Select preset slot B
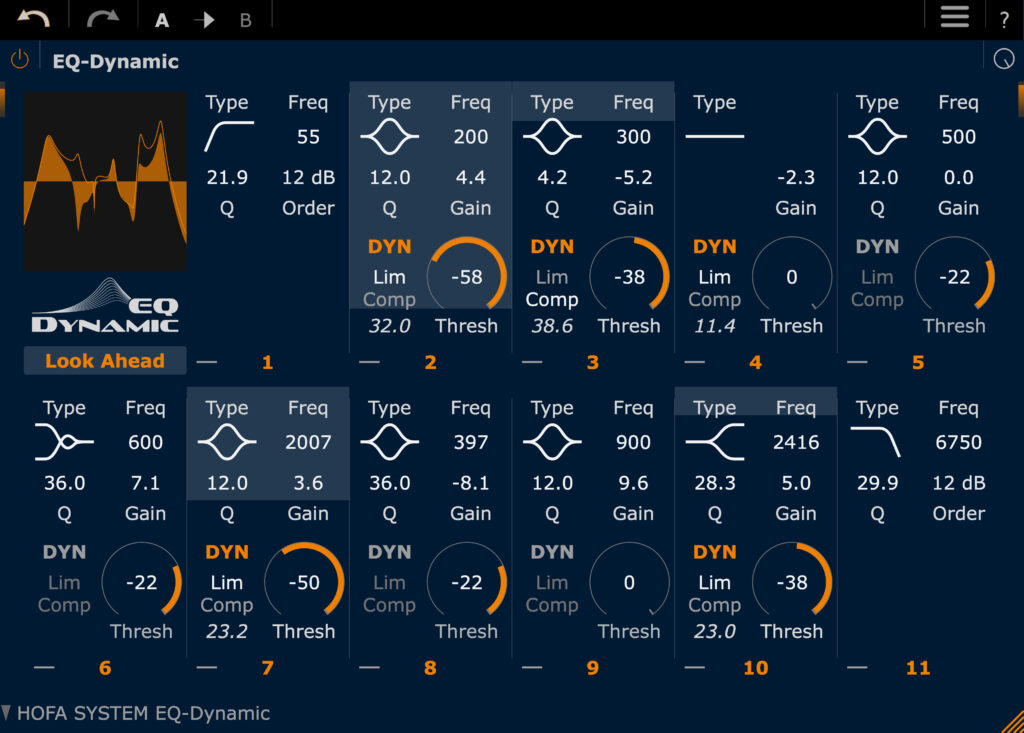1024x733 pixels. click(x=245, y=20)
